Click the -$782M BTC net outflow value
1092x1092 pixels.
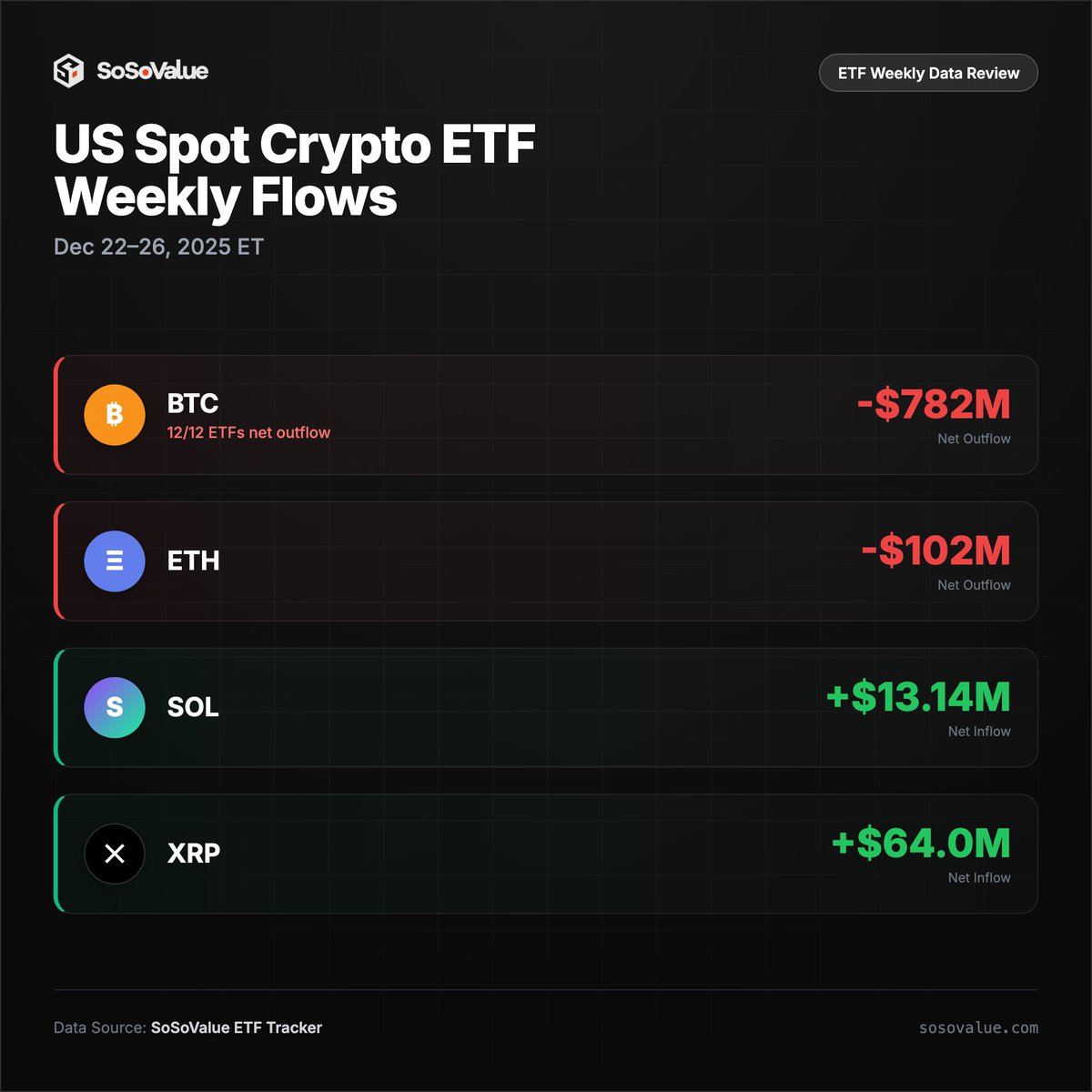tap(934, 405)
